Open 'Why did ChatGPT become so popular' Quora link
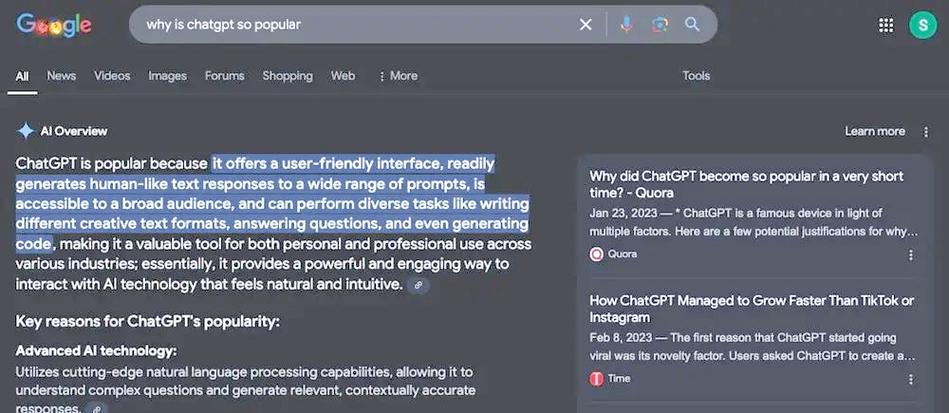The height and width of the screenshot is (413, 949). pyautogui.click(x=746, y=184)
